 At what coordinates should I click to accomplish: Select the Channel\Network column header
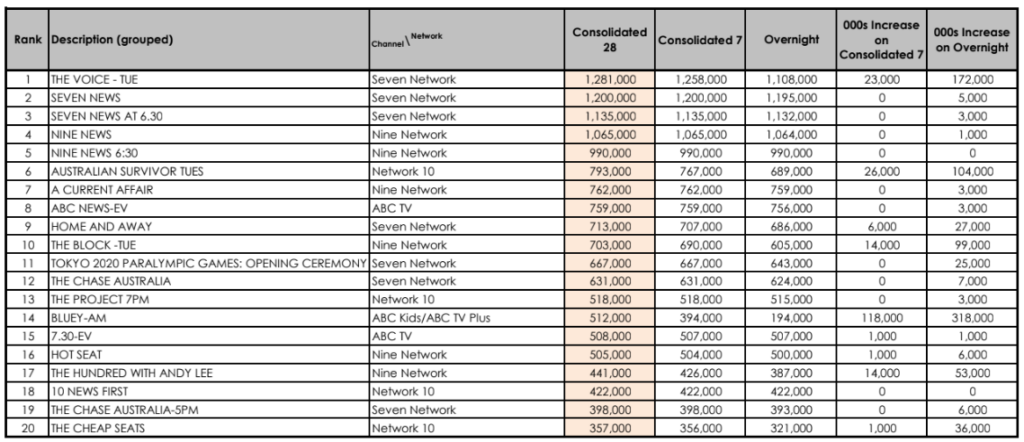(466, 39)
